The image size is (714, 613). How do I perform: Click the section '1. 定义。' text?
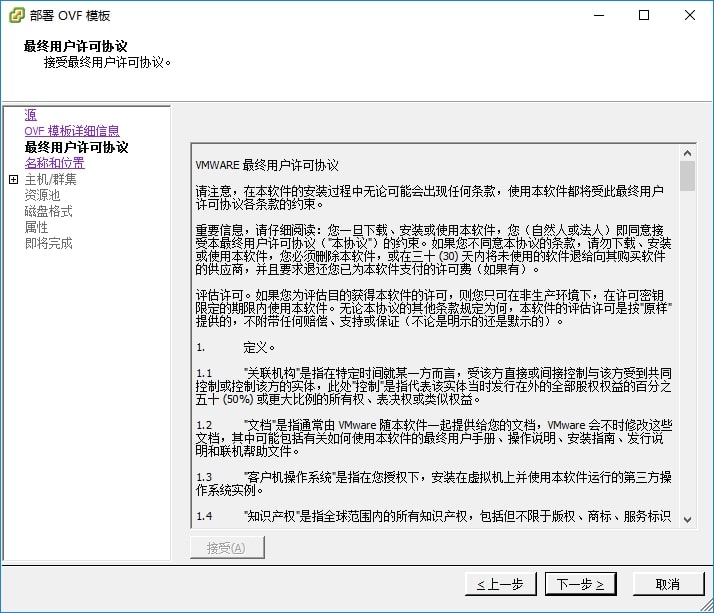(x=236, y=348)
